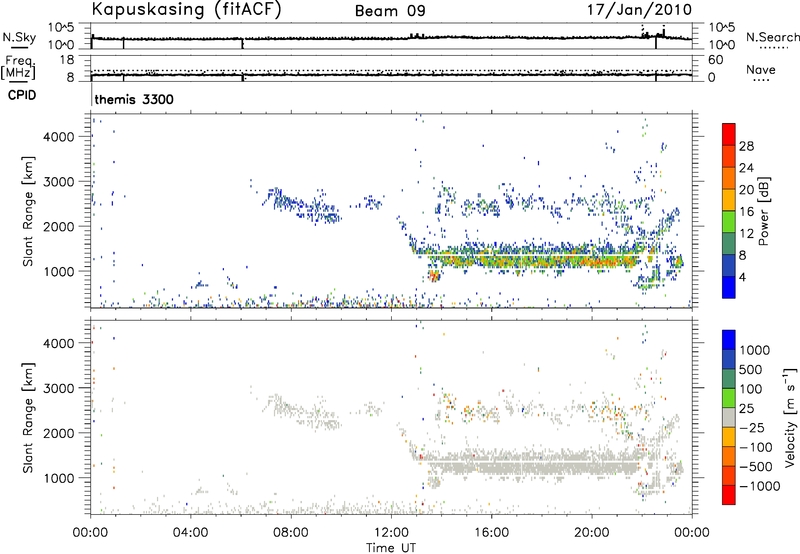800x554 pixels.
Task: Click the 08:00 time axis tick label
Action: [291, 533]
